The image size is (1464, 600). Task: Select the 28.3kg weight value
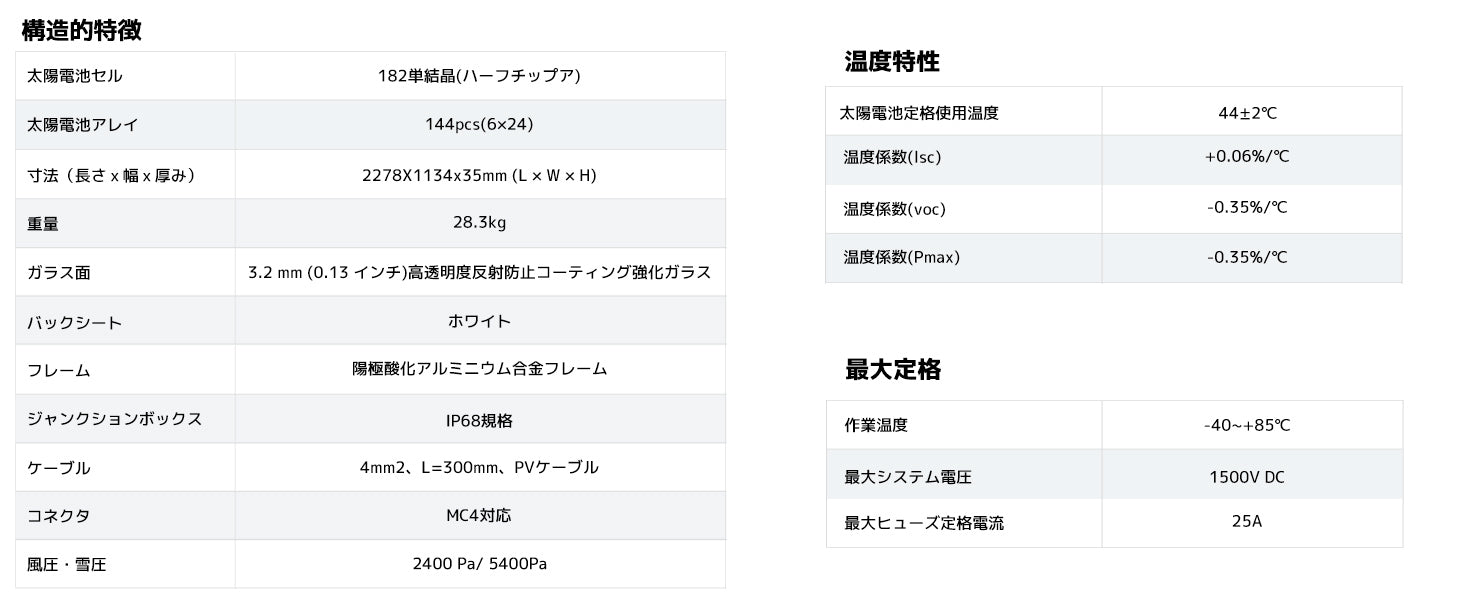pos(480,222)
